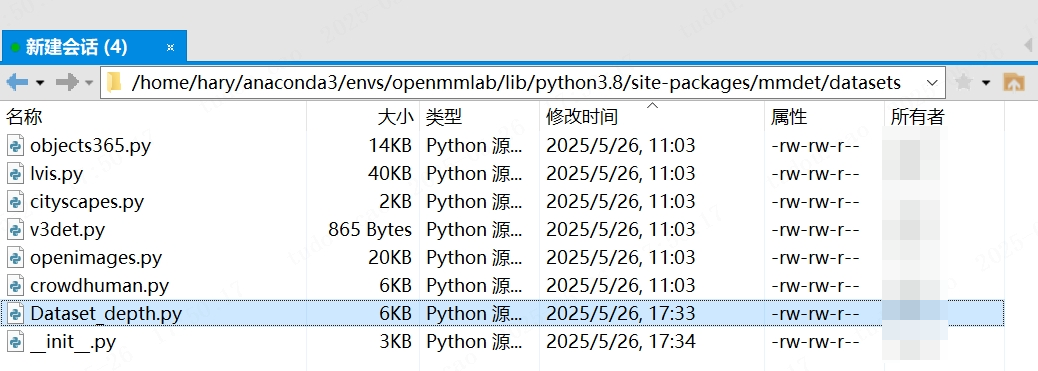Click the folder icon in path bar
This screenshot has height=371, width=1038.
click(x=115, y=82)
